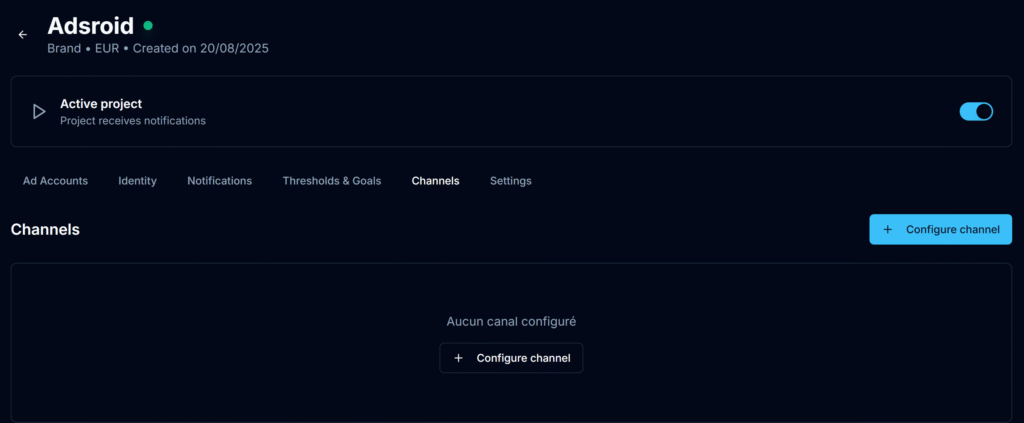This screenshot has height=423, width=1024.
Task: Select the Channels tab
Action: pyautogui.click(x=436, y=181)
